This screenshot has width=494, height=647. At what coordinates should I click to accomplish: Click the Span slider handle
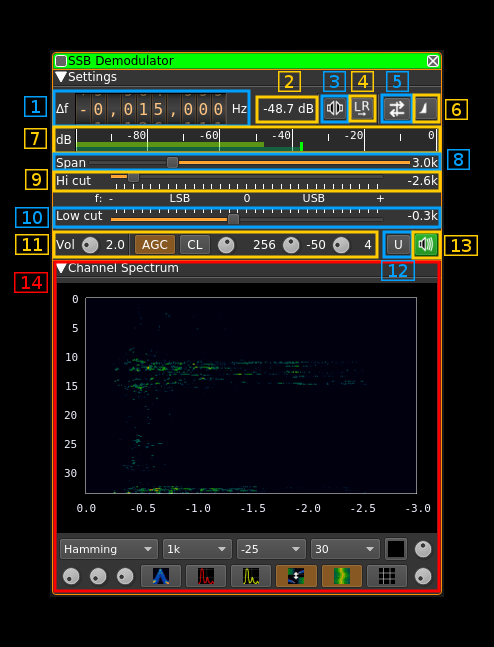pyautogui.click(x=173, y=163)
